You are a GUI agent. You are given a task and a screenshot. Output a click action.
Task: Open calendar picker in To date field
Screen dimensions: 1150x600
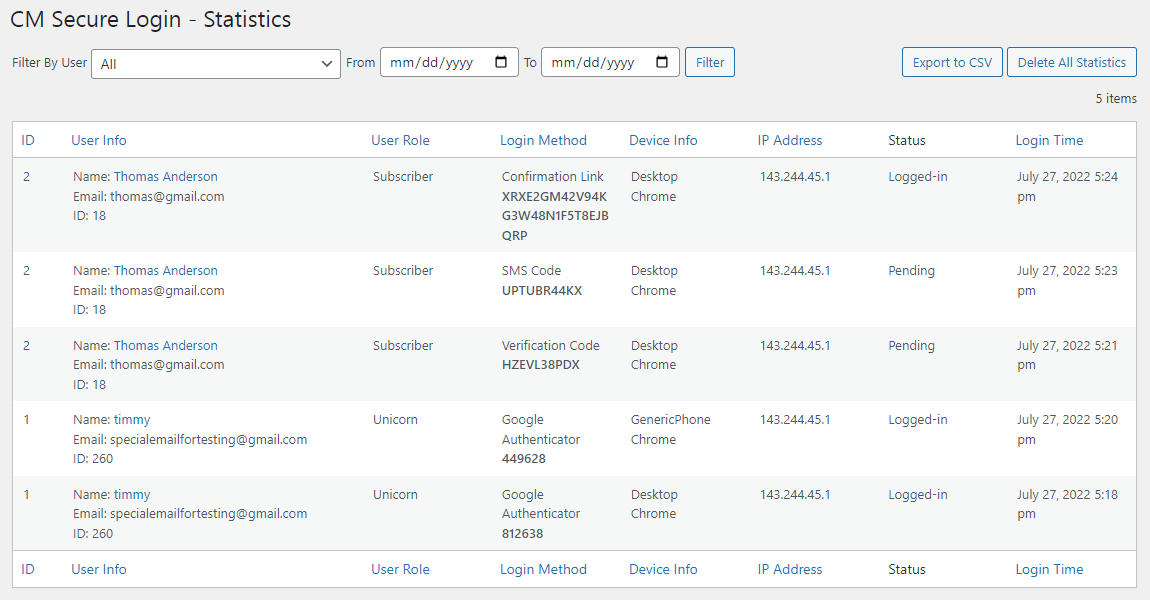point(662,62)
